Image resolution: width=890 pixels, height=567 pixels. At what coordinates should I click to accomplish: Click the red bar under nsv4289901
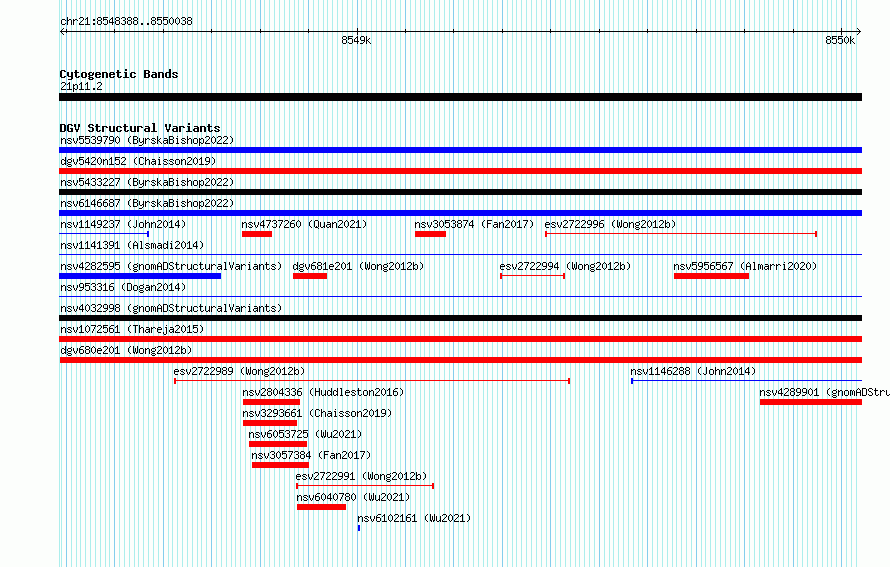click(811, 402)
